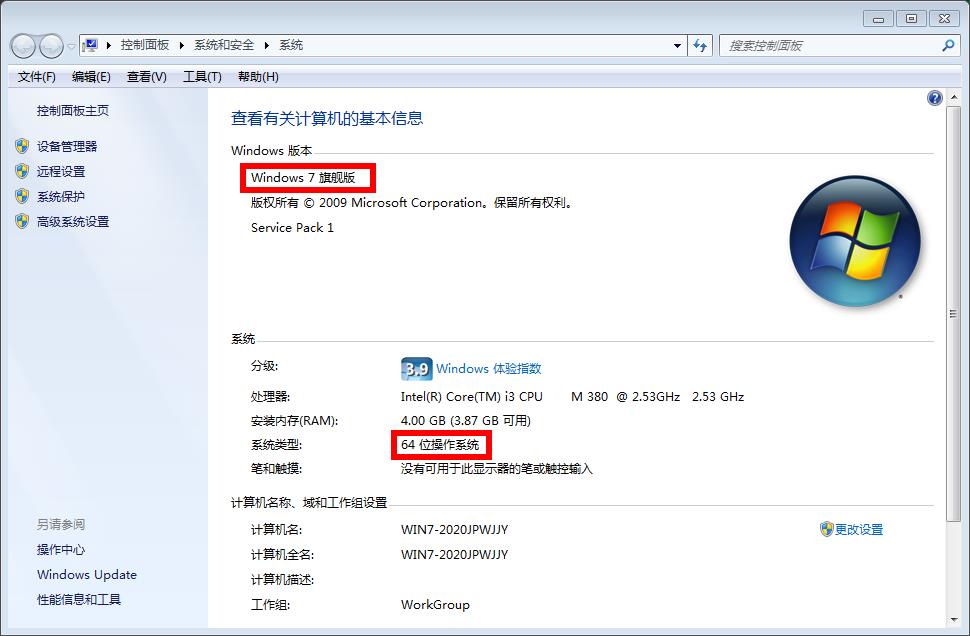Click the computer icon in the address bar
Screen dimensions: 970x636
coord(90,45)
